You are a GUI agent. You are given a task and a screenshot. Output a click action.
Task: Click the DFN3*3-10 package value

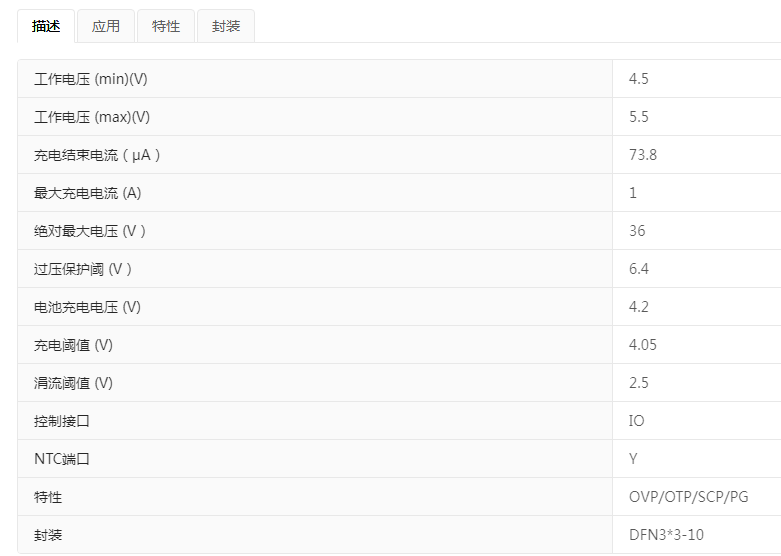(x=666, y=535)
